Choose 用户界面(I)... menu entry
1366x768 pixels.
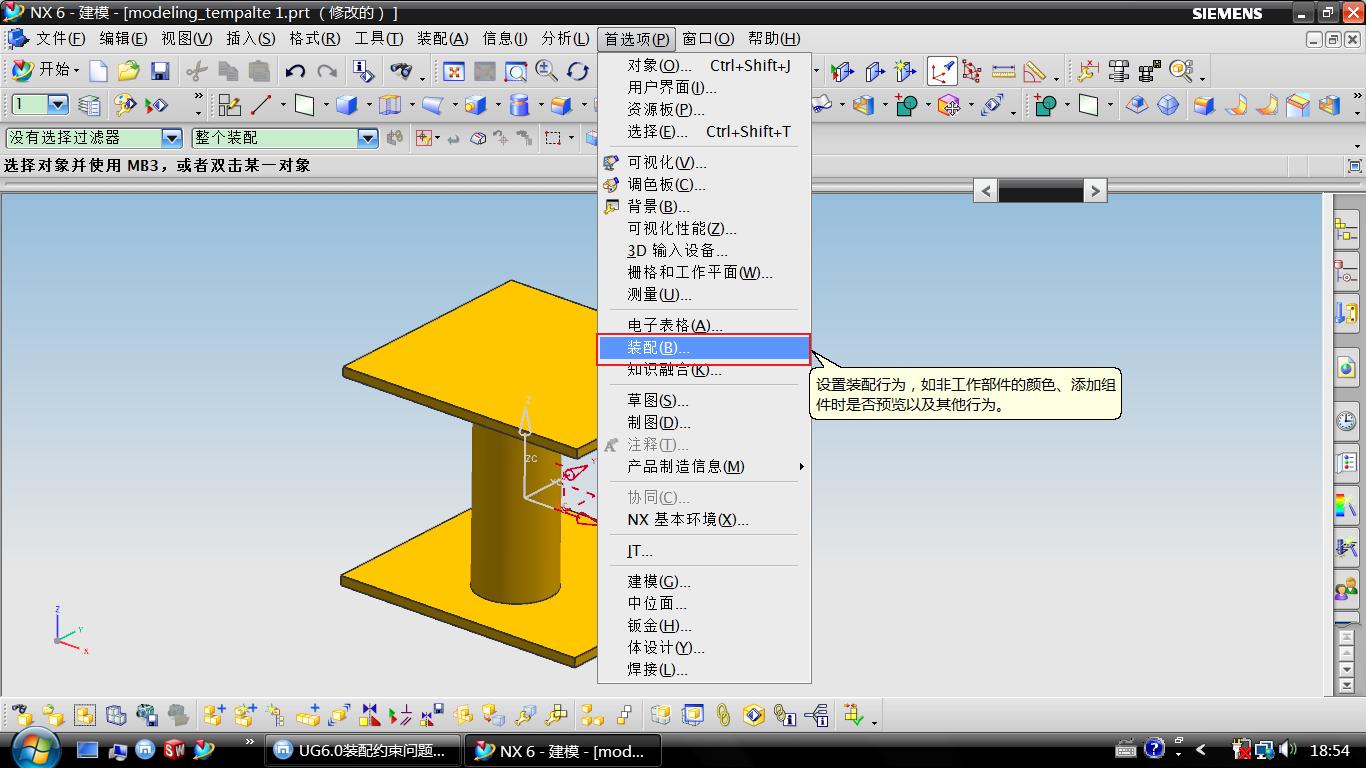point(704,88)
